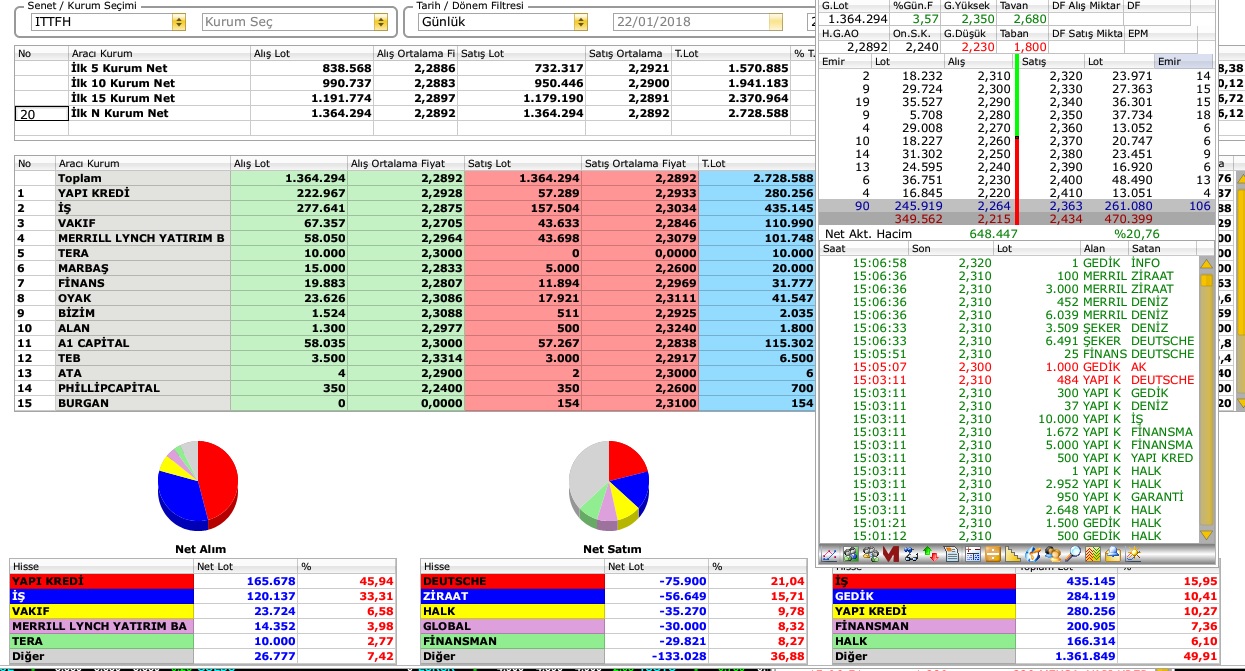The width and height of the screenshot is (1245, 671).
Task: Click the Toplam row in broker table
Action: [x=414, y=178]
